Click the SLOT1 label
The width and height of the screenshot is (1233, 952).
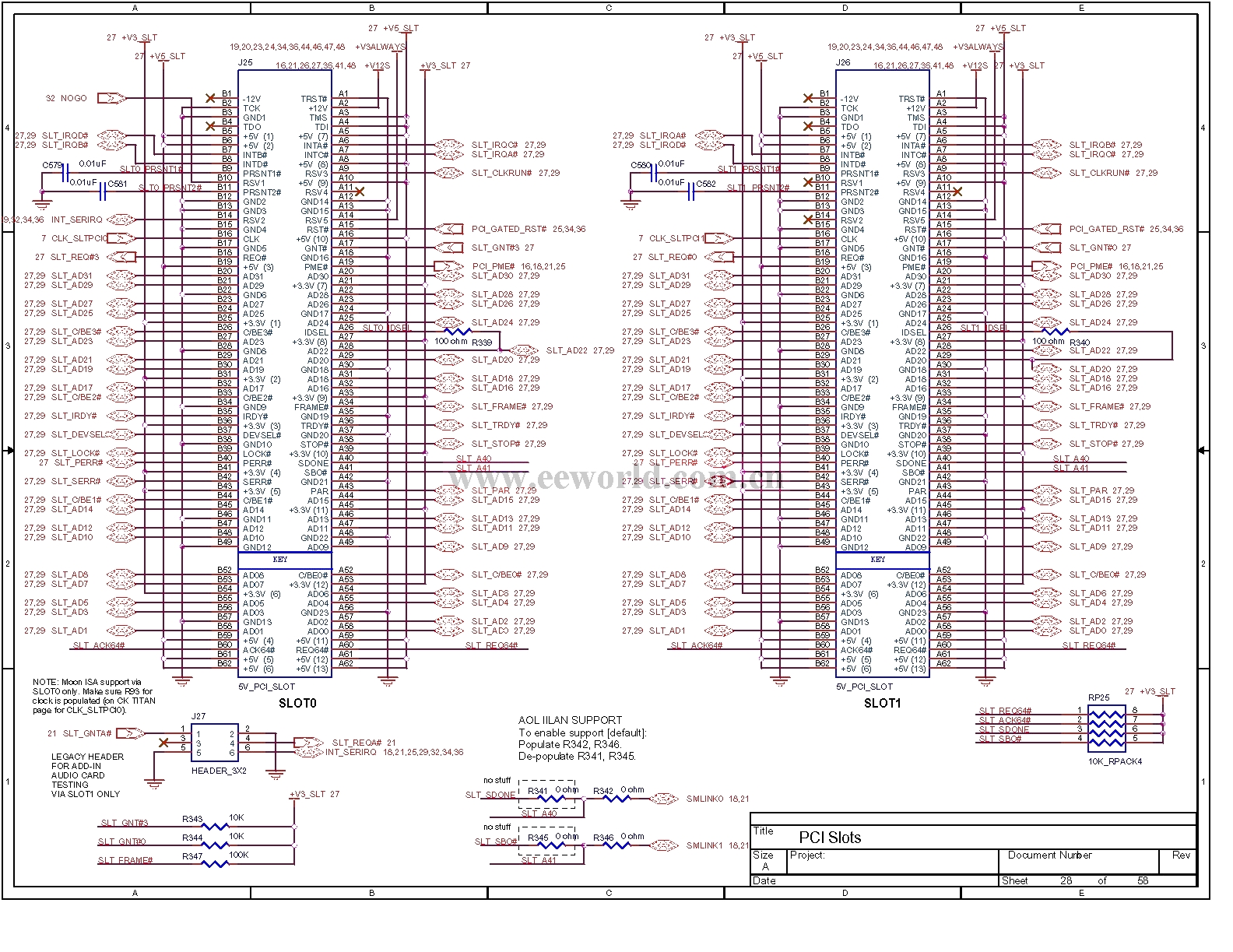(883, 704)
